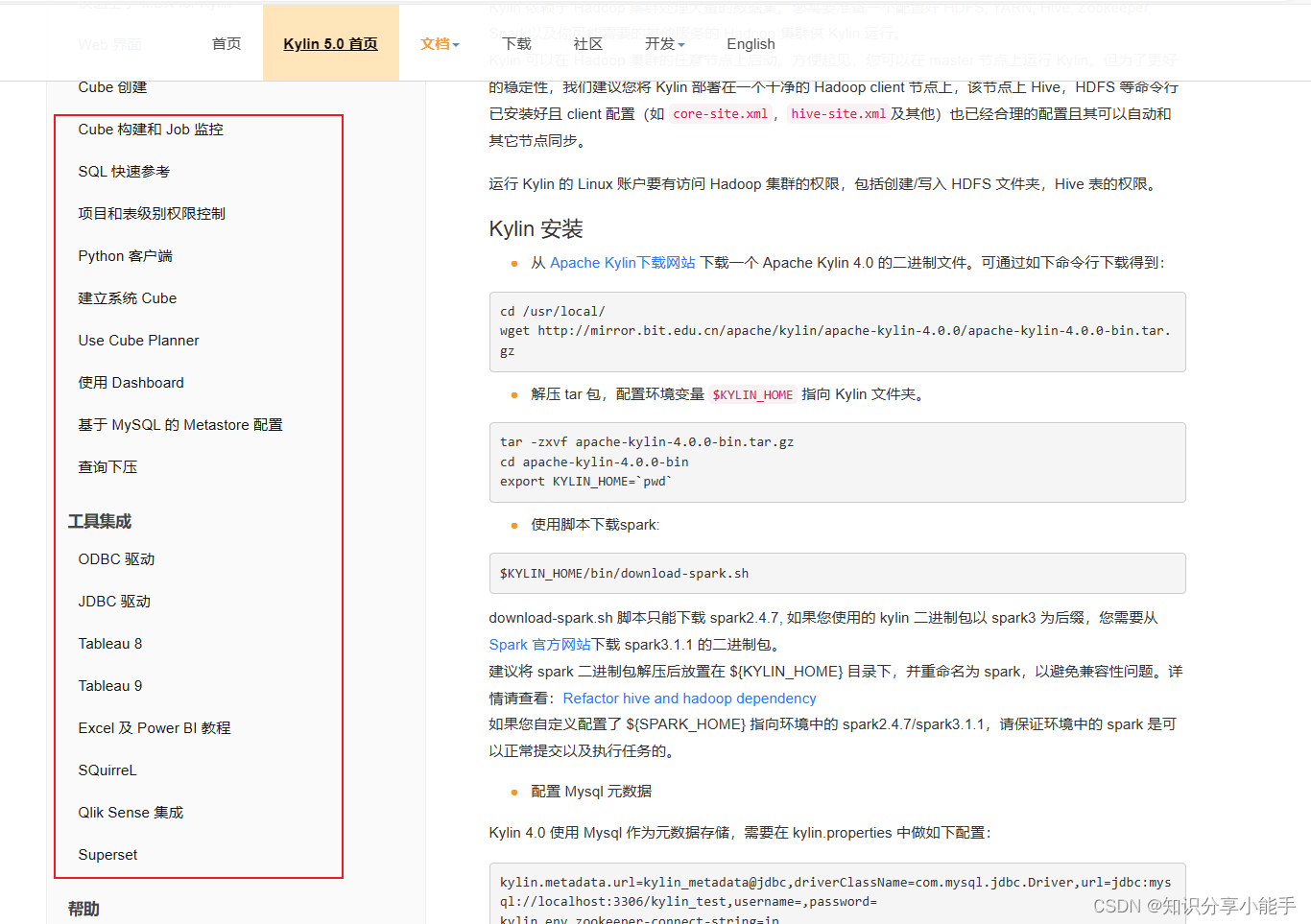Screen dimensions: 1311x924
Task: Open SQL 快速参考 sidebar link
Action: pyautogui.click(x=124, y=172)
